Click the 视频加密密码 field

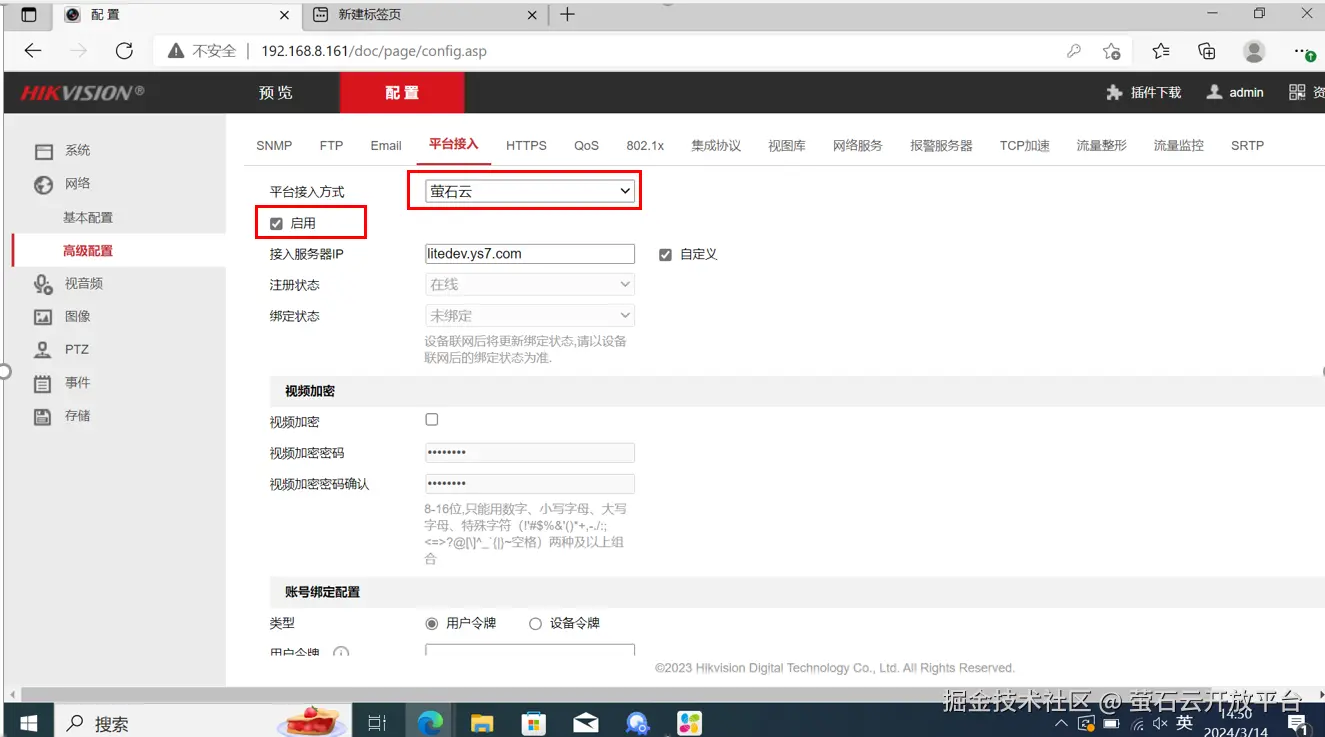(530, 453)
